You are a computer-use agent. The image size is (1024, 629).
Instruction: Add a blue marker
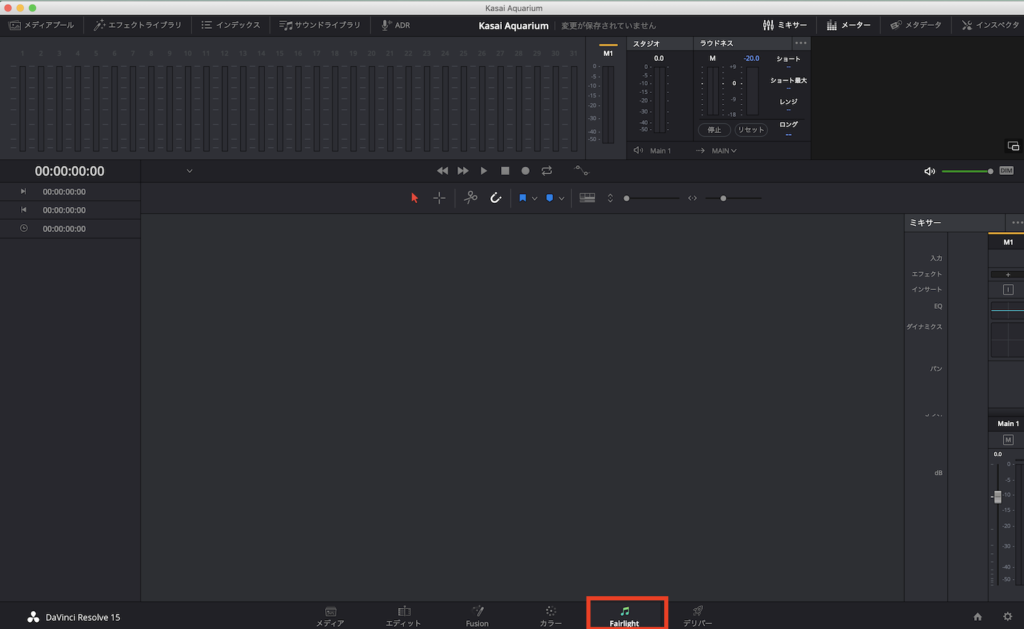(x=549, y=198)
